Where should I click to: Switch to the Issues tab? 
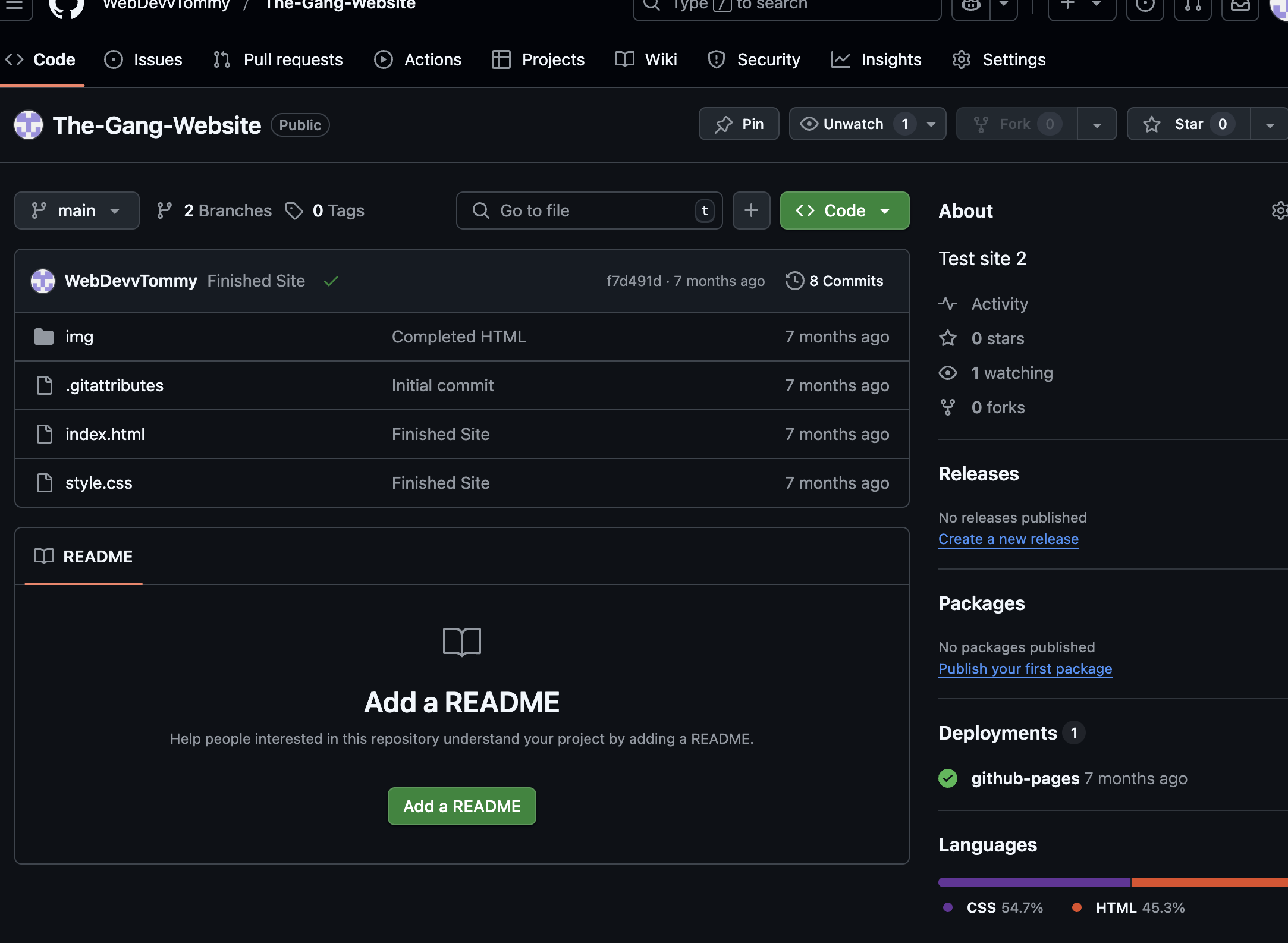143,59
